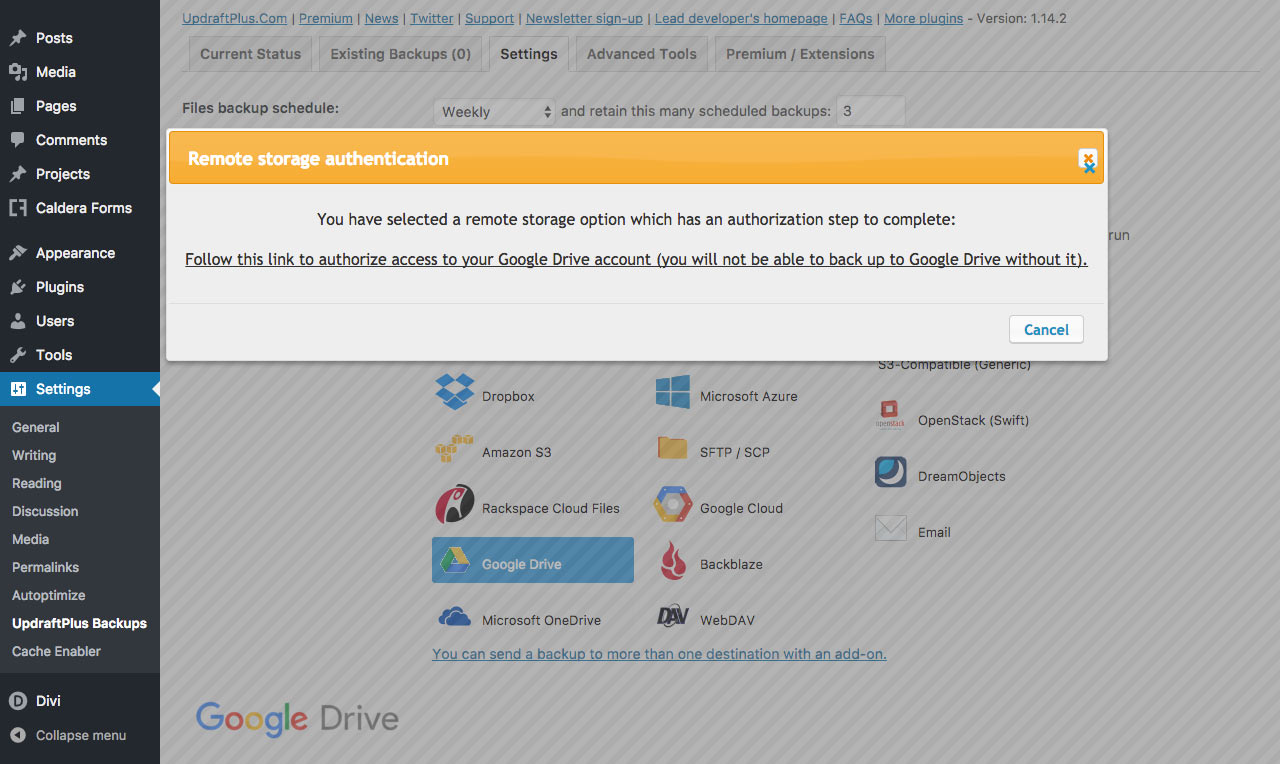Select the Settings tab
The width and height of the screenshot is (1280, 764).
pyautogui.click(x=529, y=54)
